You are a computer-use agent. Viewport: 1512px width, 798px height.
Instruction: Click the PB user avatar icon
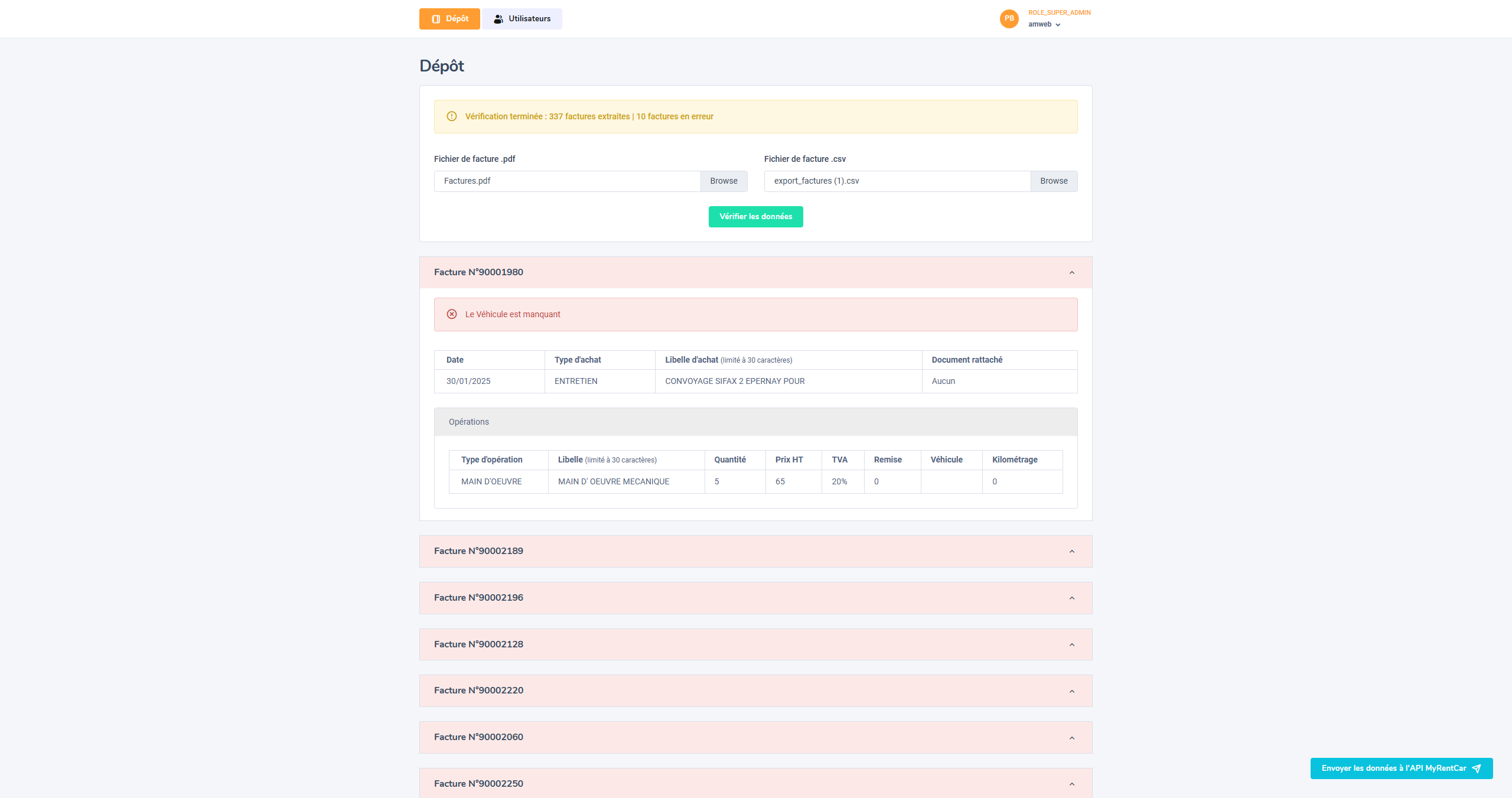pos(1009,18)
